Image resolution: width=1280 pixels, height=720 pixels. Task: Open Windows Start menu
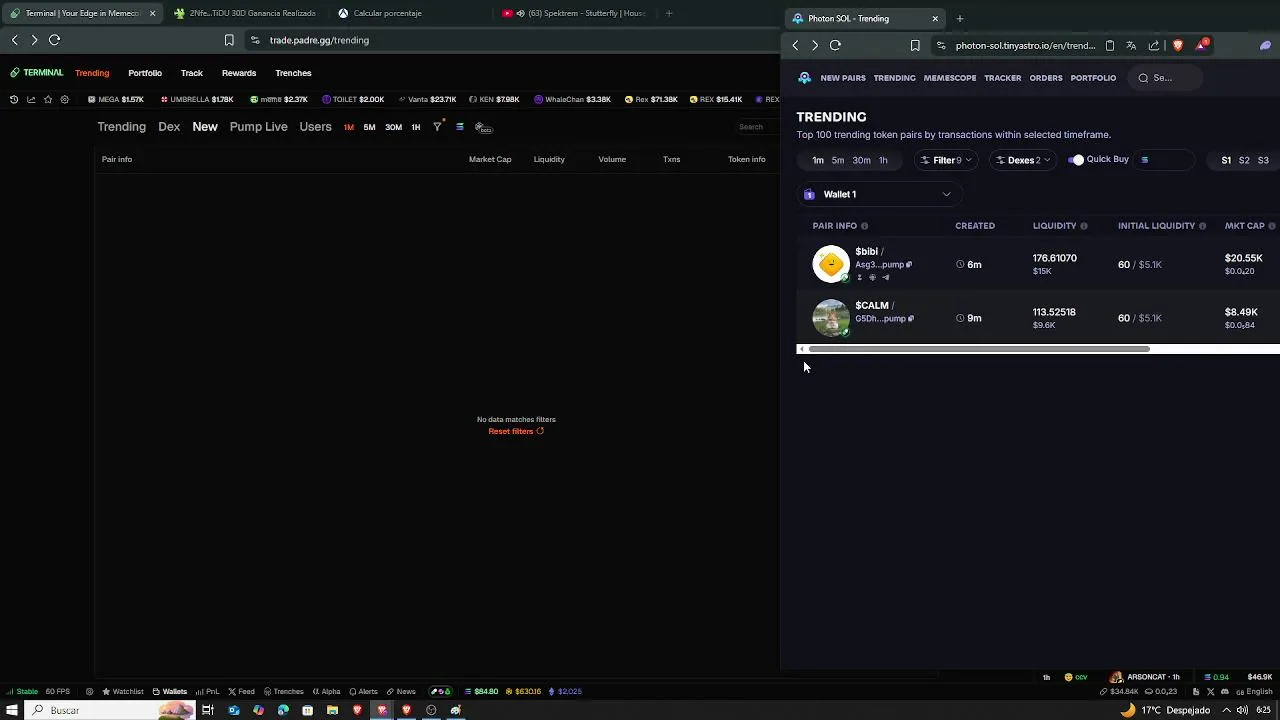pos(12,710)
